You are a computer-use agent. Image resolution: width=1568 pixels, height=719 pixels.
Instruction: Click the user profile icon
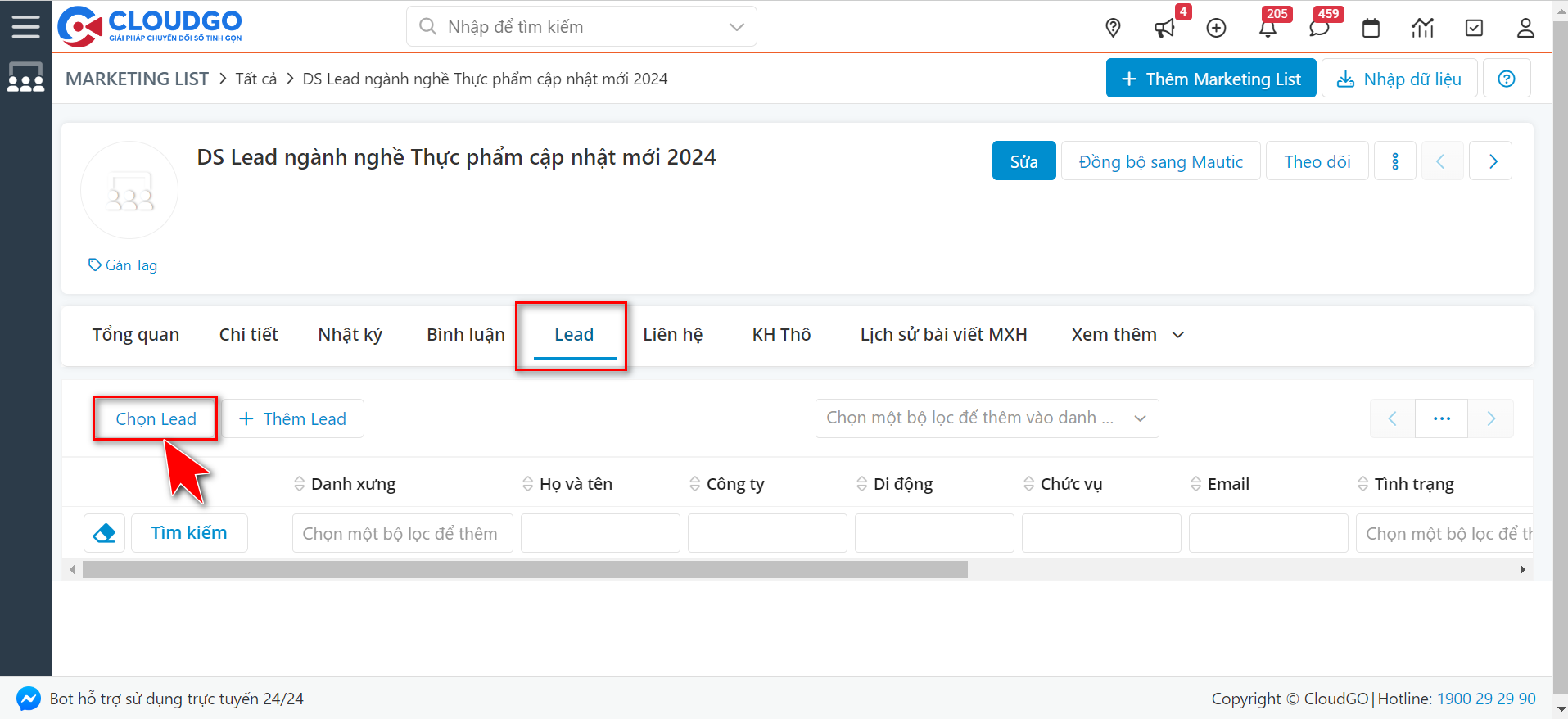[x=1525, y=28]
